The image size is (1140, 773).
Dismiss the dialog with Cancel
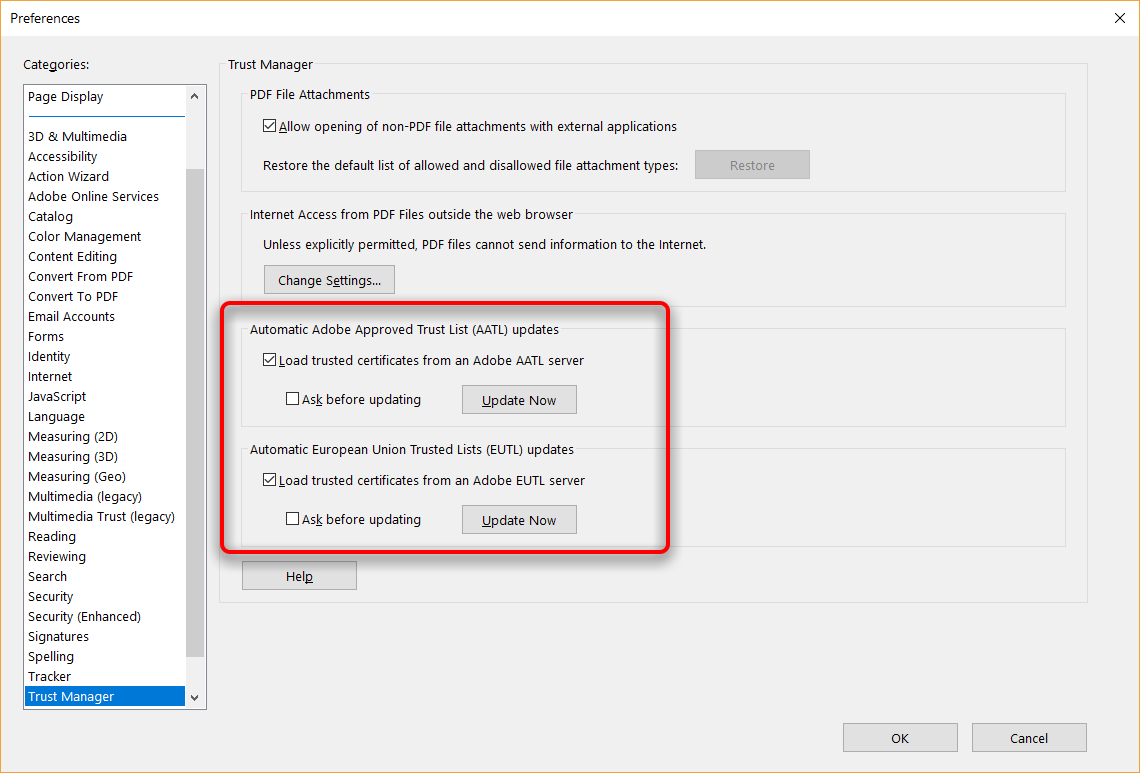[1028, 737]
